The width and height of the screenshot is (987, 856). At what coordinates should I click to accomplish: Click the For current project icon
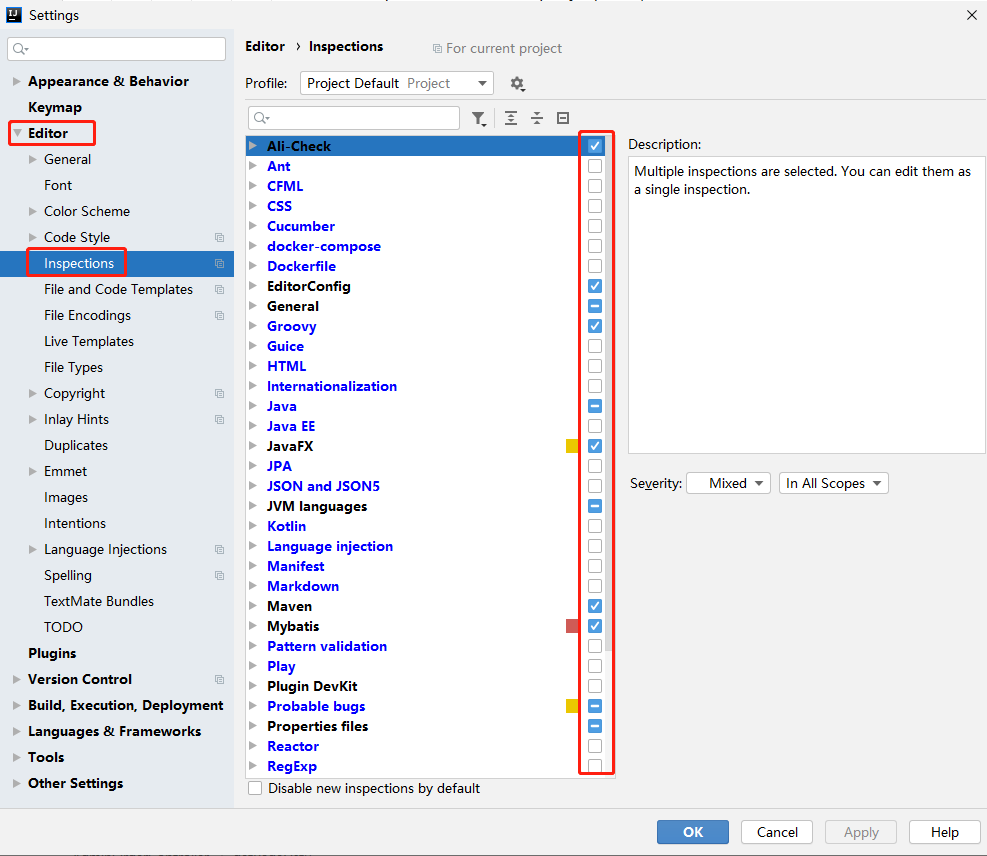point(437,48)
